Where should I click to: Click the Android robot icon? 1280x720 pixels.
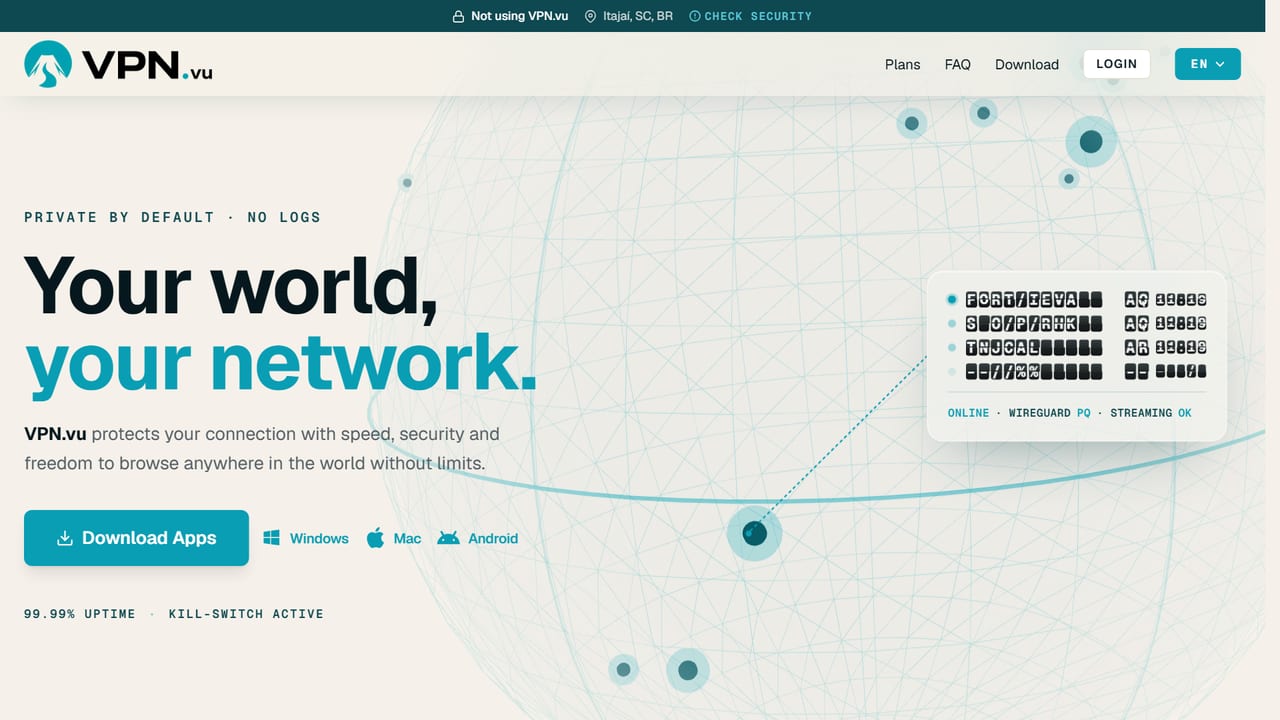pos(449,538)
